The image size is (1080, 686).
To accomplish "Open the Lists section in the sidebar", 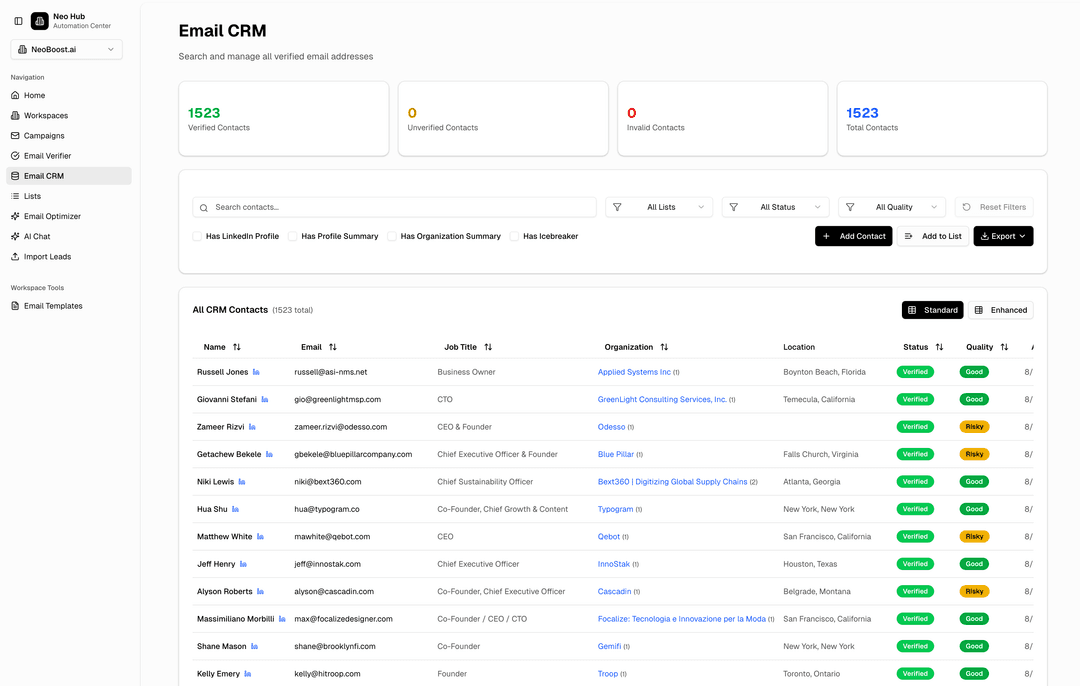I will 33,196.
